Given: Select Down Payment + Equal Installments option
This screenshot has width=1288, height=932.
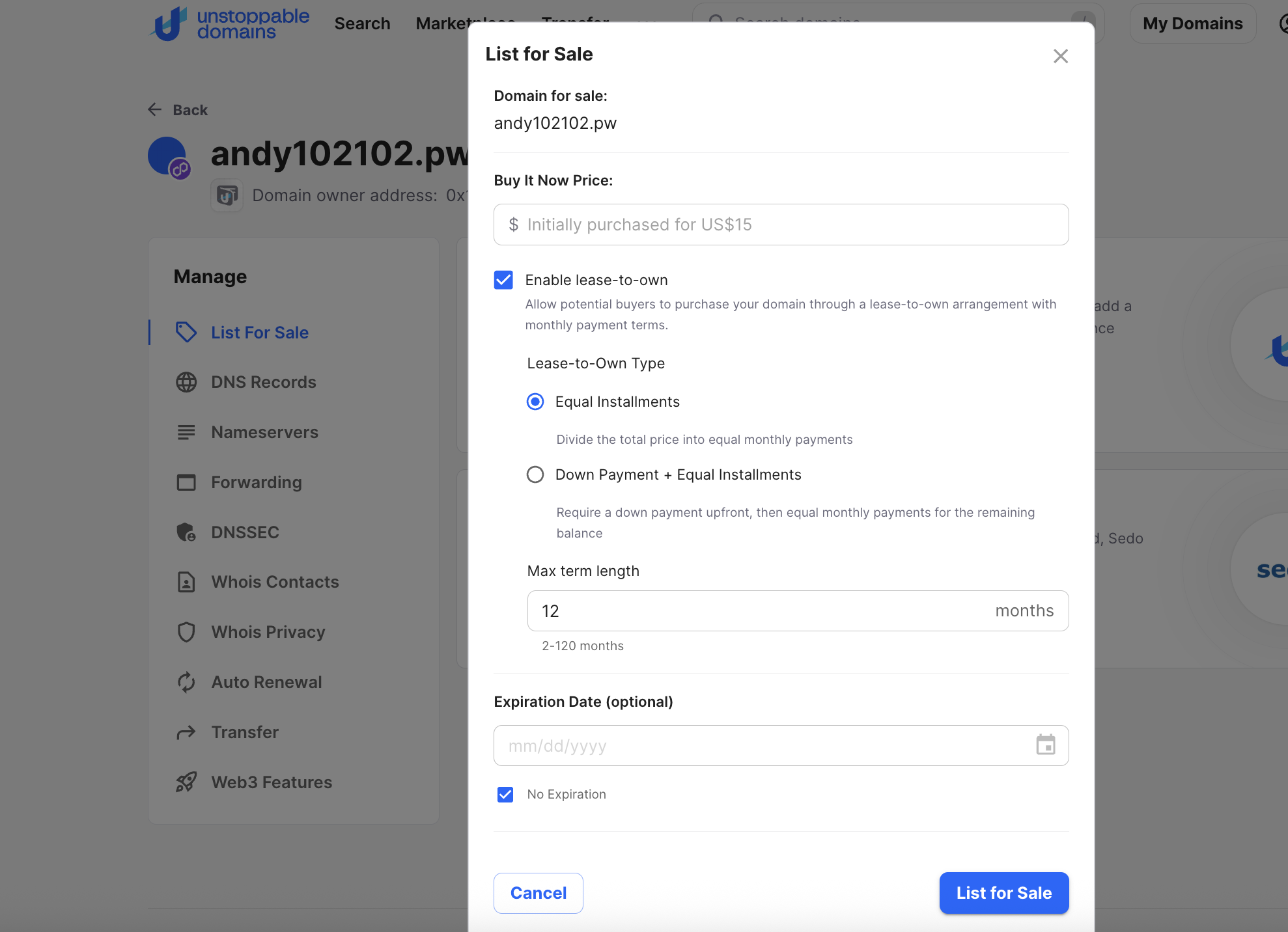Looking at the screenshot, I should pos(535,474).
